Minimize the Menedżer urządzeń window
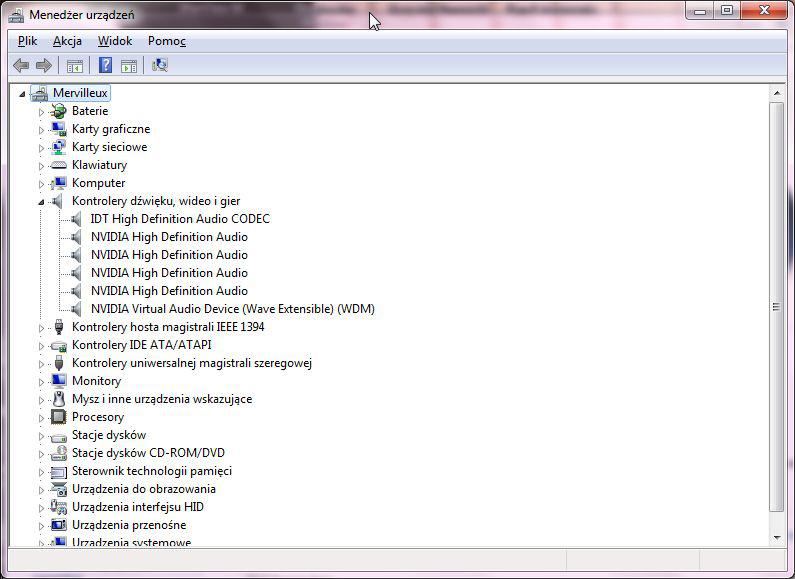795x579 pixels. 700,11
